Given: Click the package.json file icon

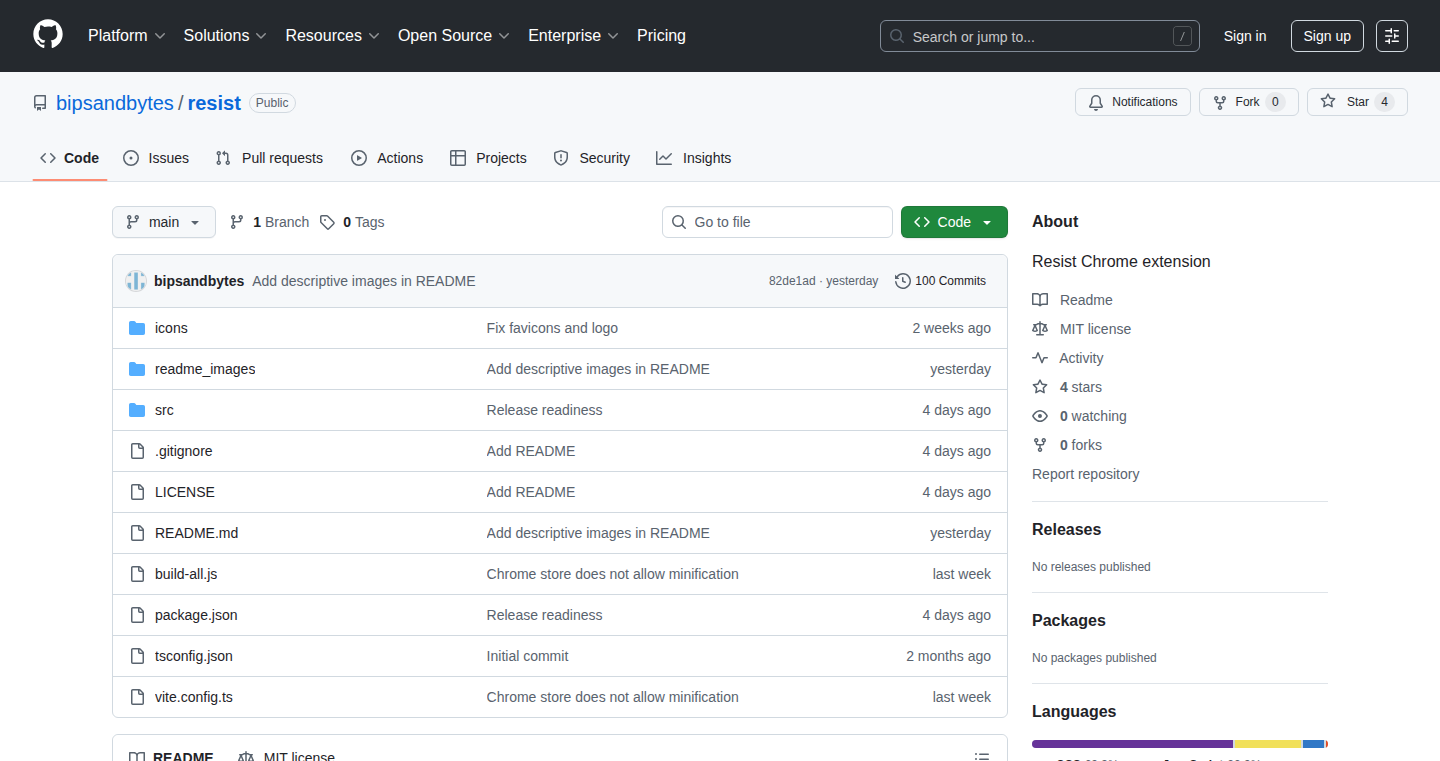Looking at the screenshot, I should (x=137, y=615).
